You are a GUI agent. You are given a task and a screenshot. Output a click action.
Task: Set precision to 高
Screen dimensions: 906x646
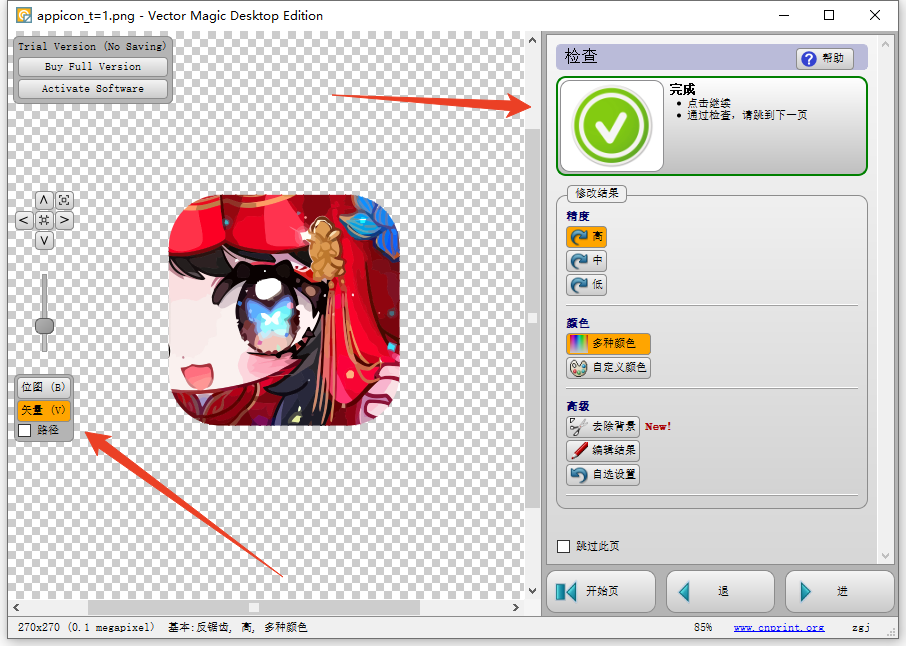click(x=586, y=237)
